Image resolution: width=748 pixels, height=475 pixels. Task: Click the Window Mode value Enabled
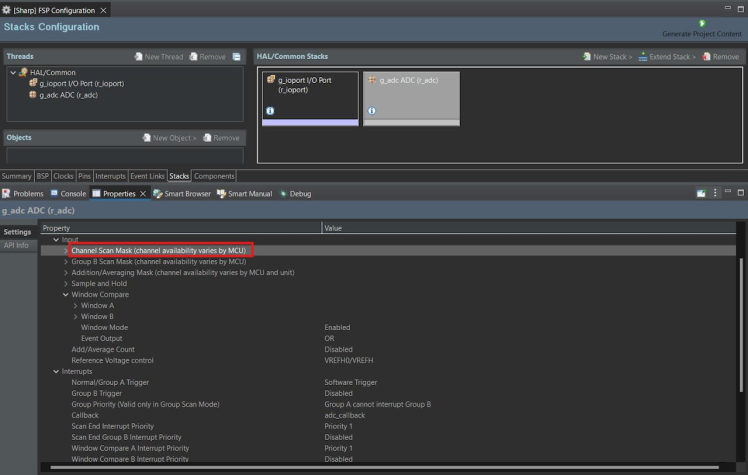[x=337, y=327]
